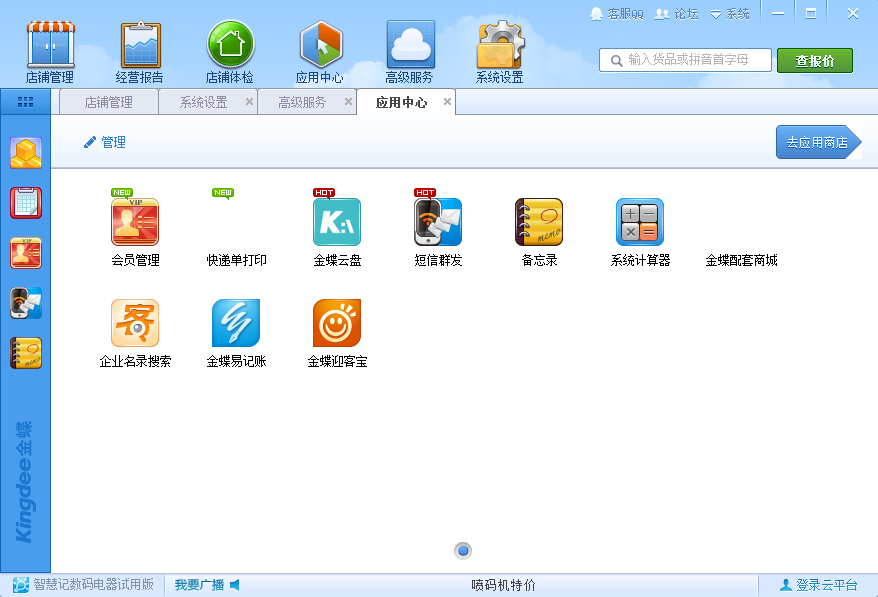The width and height of the screenshot is (878, 597).
Task: Click the 去应用商店 button
Action: (x=817, y=142)
